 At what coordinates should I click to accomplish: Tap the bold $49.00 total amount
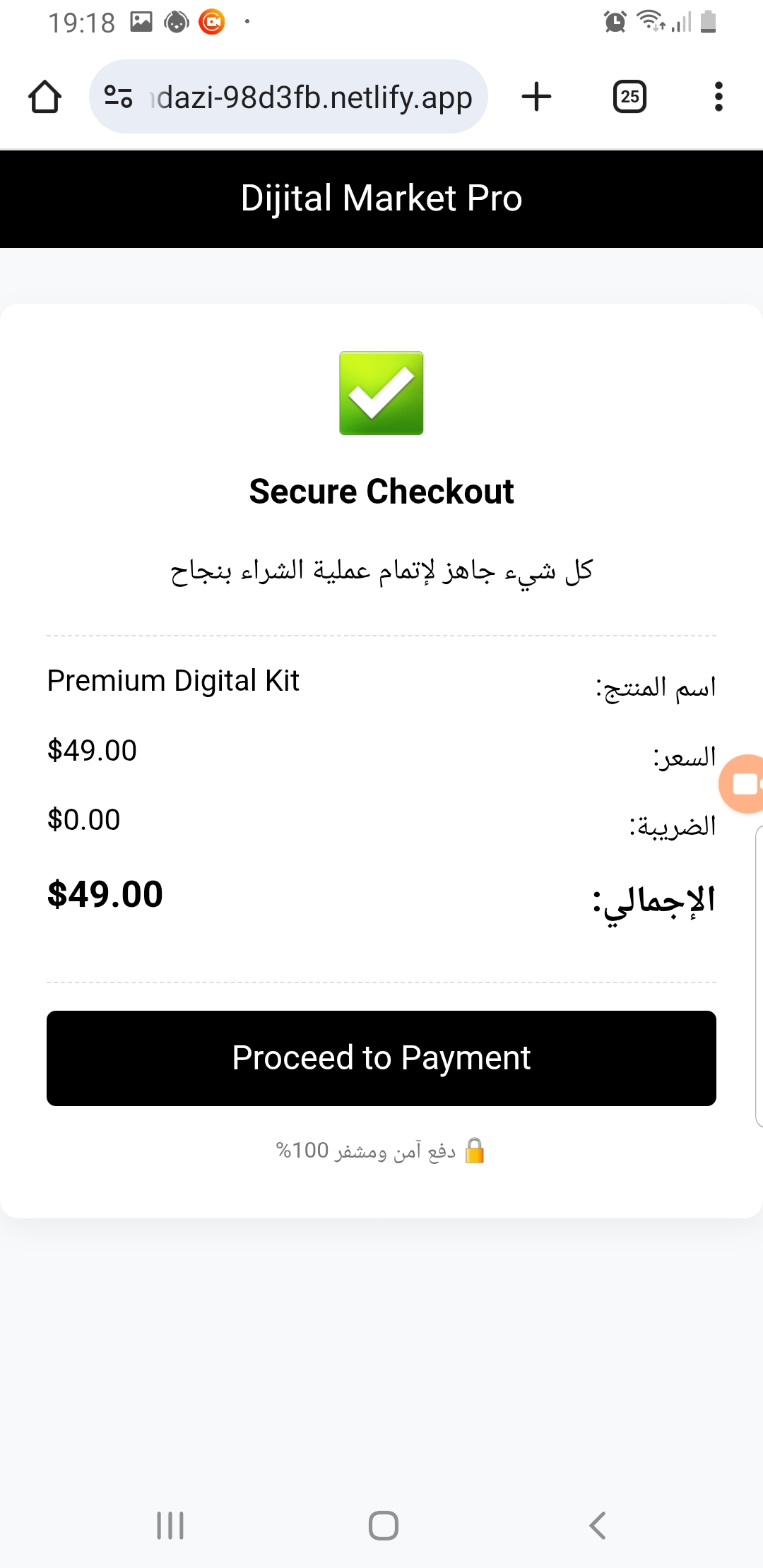[105, 895]
